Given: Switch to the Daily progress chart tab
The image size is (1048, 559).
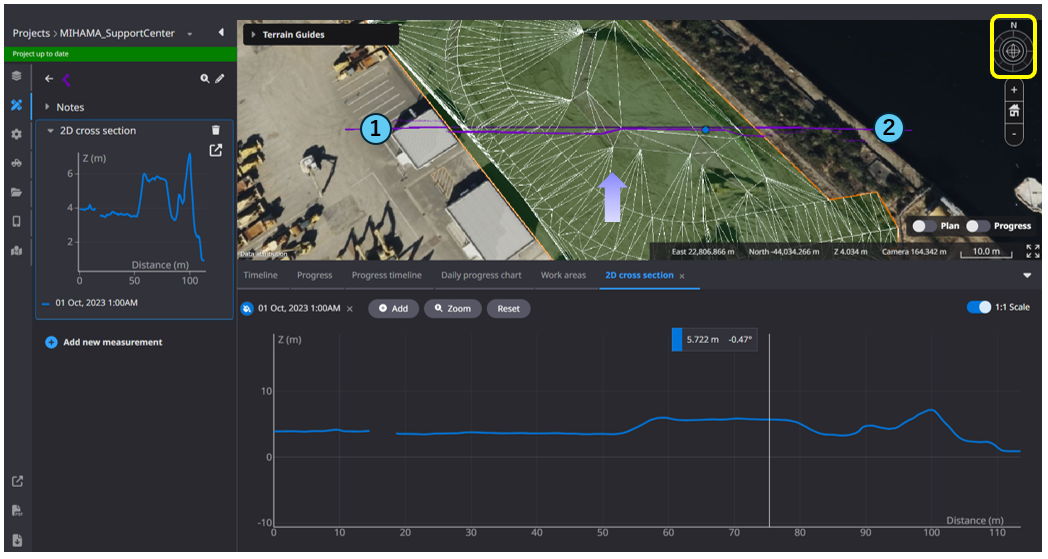Looking at the screenshot, I should click(x=481, y=275).
